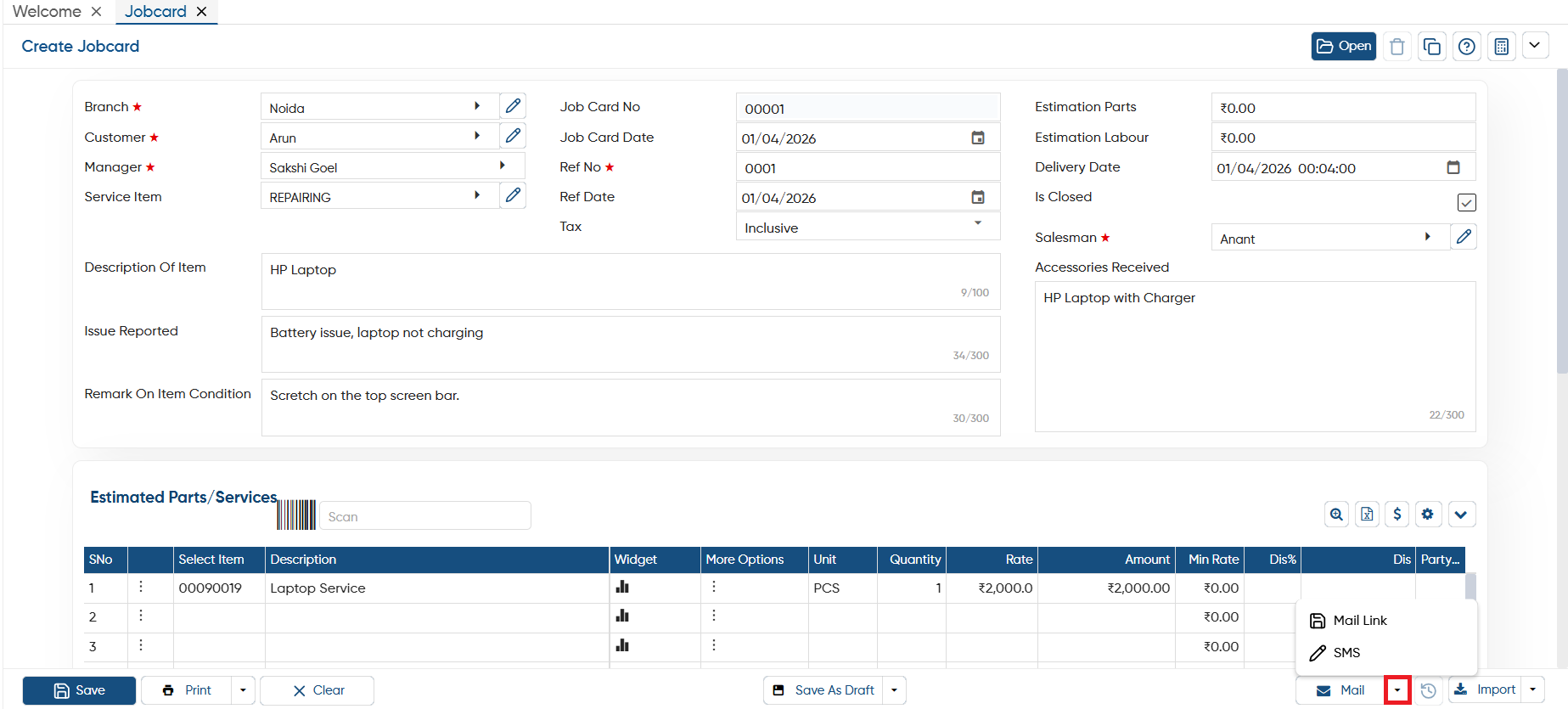
Task: Edit the Branch using pencil icon
Action: [x=513, y=106]
